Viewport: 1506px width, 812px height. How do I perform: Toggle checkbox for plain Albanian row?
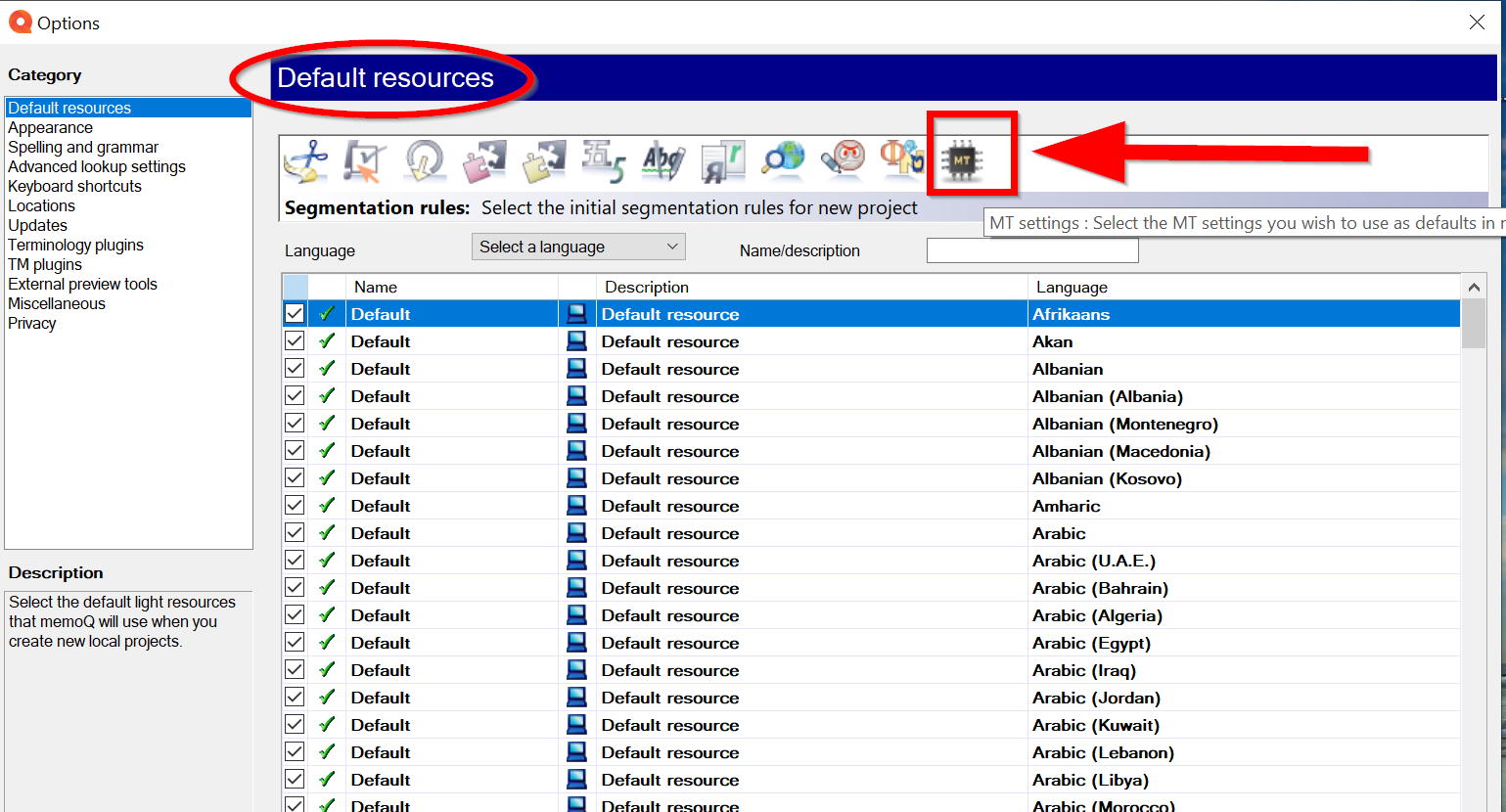(x=295, y=369)
